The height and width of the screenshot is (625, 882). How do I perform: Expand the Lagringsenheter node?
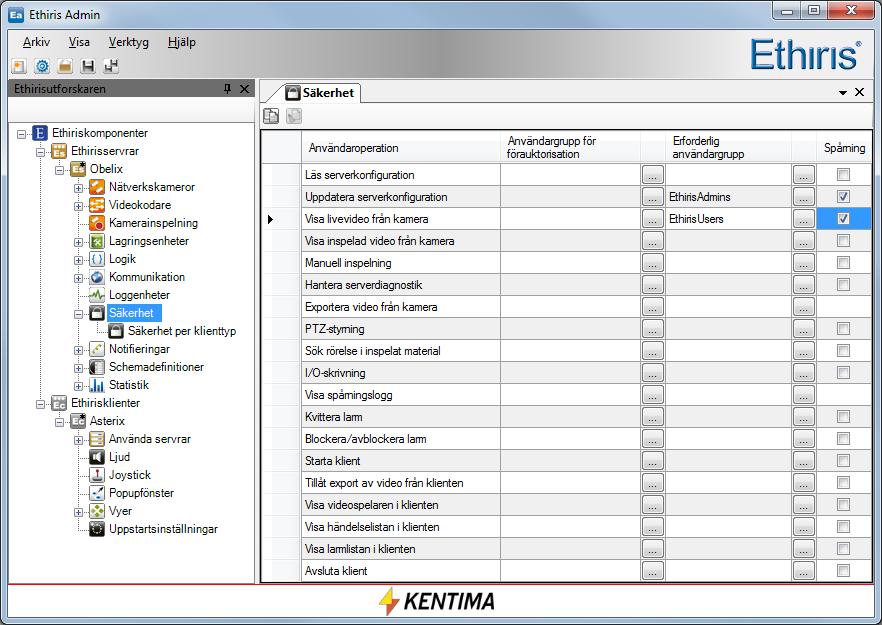[x=78, y=242]
